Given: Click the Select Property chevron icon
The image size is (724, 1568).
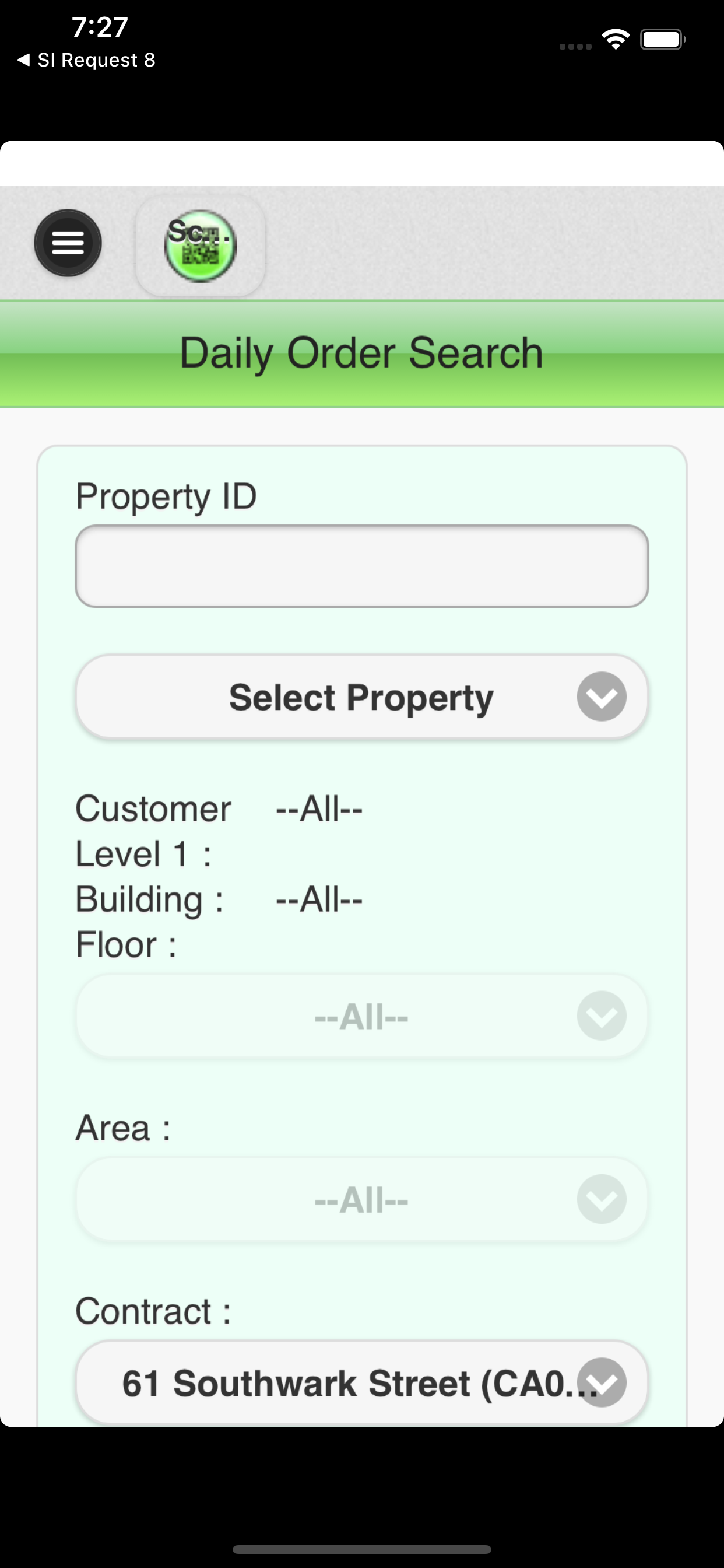Looking at the screenshot, I should pyautogui.click(x=601, y=696).
